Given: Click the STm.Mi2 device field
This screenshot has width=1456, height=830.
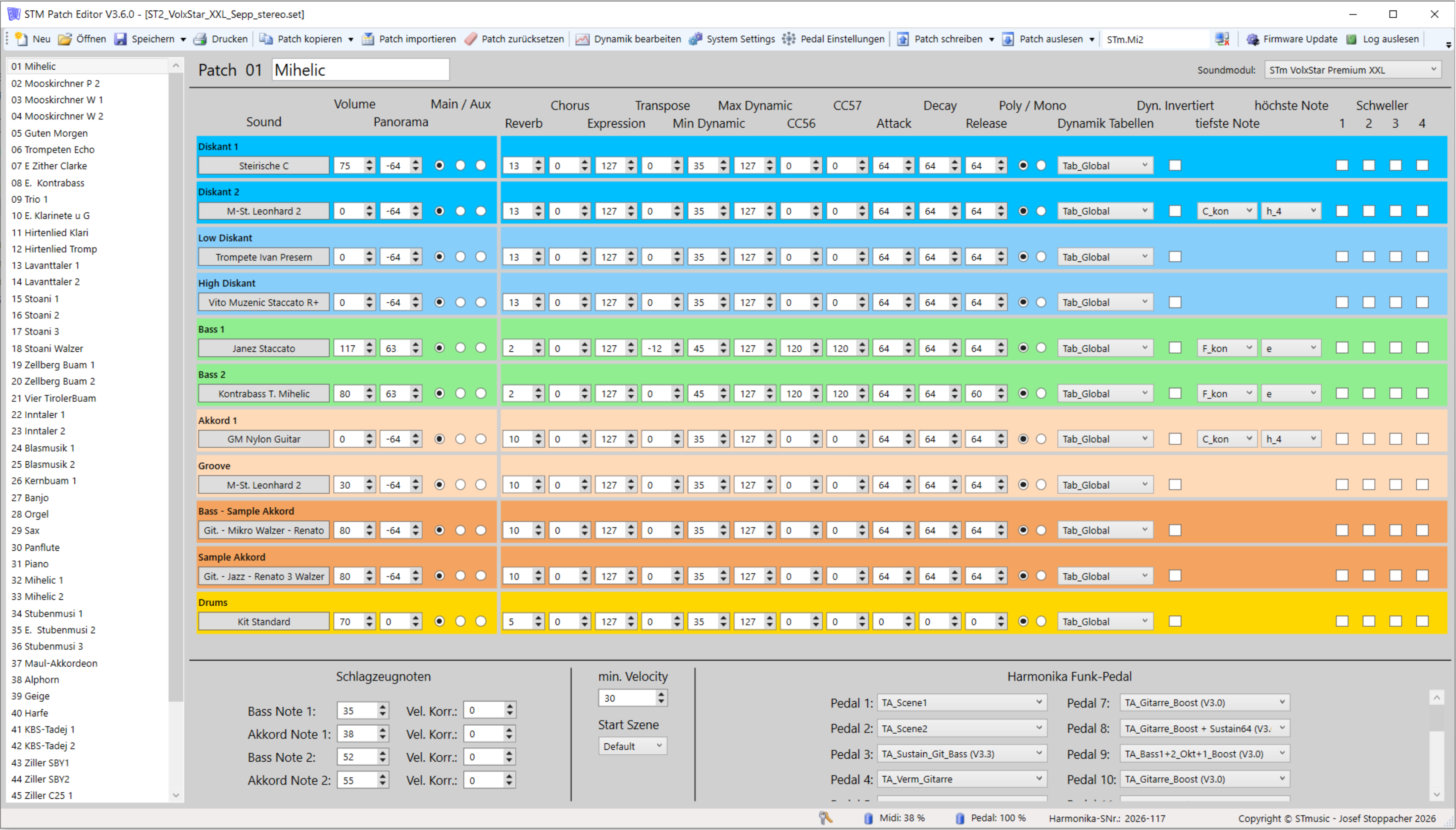Looking at the screenshot, I should click(1156, 39).
